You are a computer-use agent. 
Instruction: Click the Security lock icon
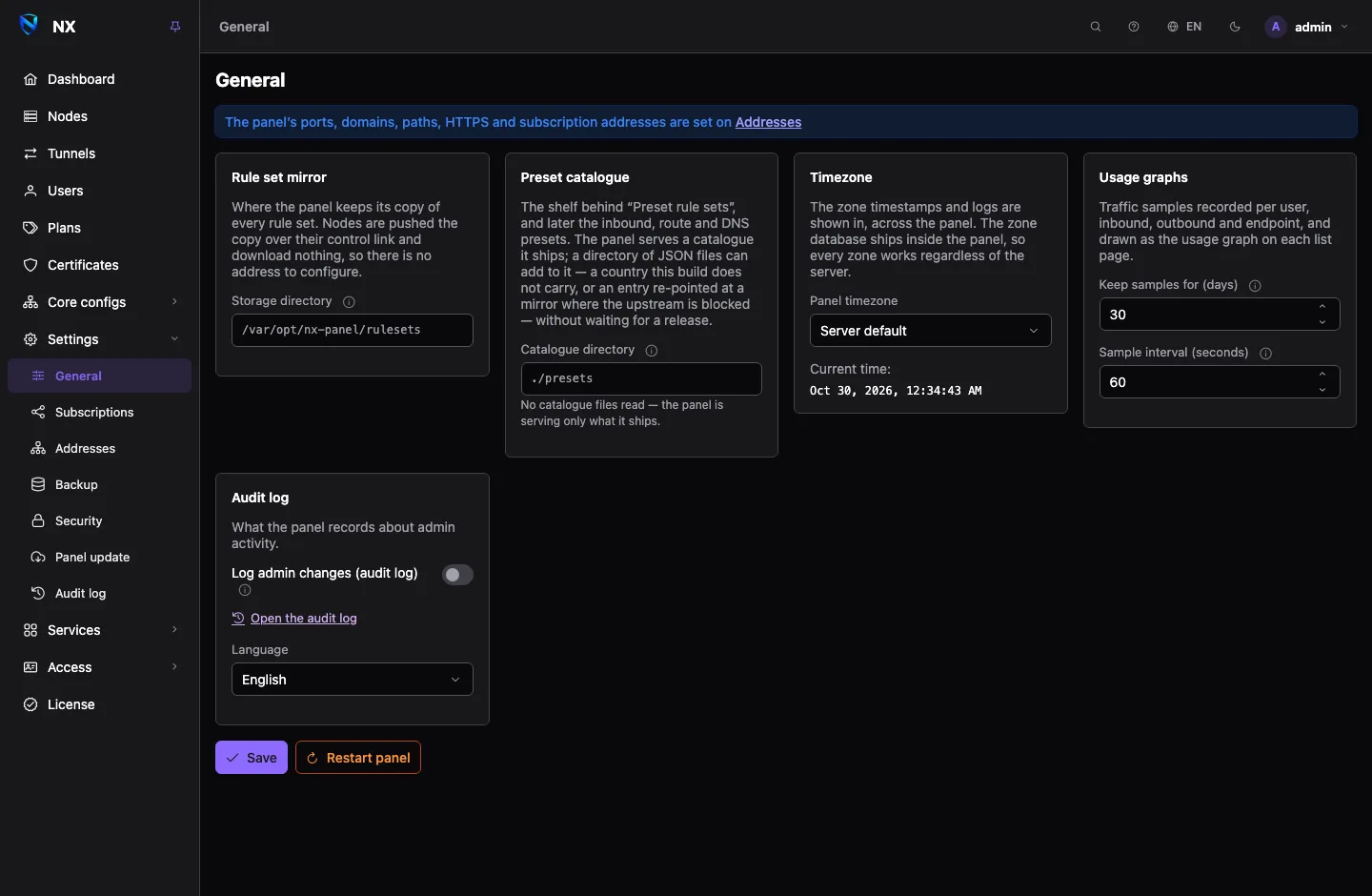(38, 520)
